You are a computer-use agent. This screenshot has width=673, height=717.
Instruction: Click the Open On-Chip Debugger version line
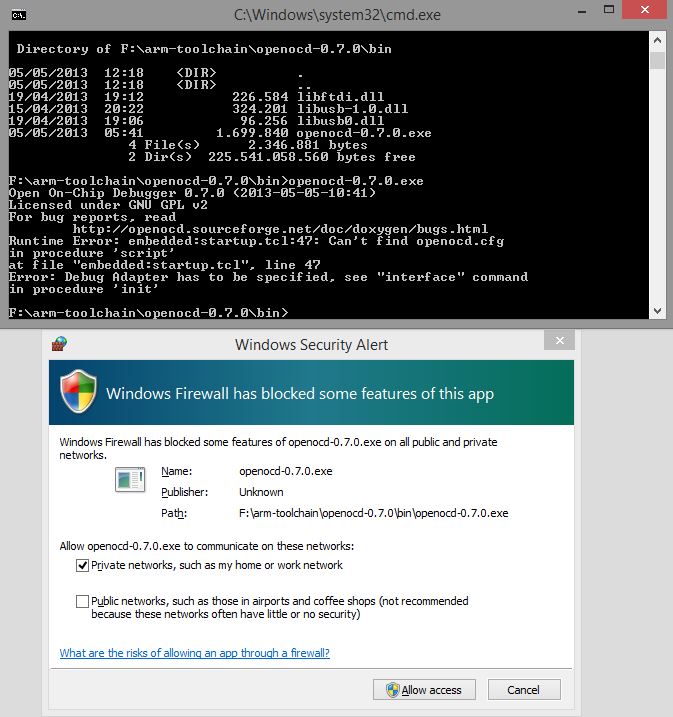click(192, 193)
